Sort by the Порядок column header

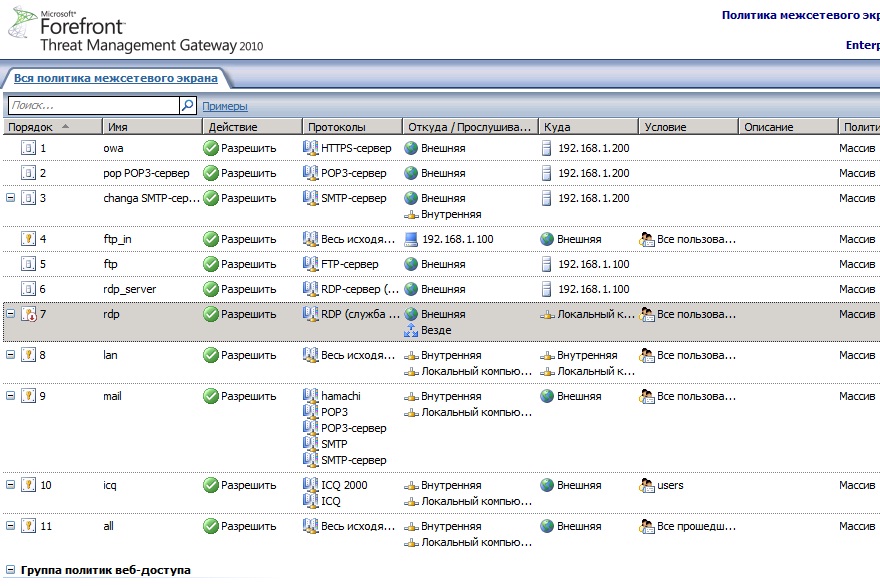[53, 127]
